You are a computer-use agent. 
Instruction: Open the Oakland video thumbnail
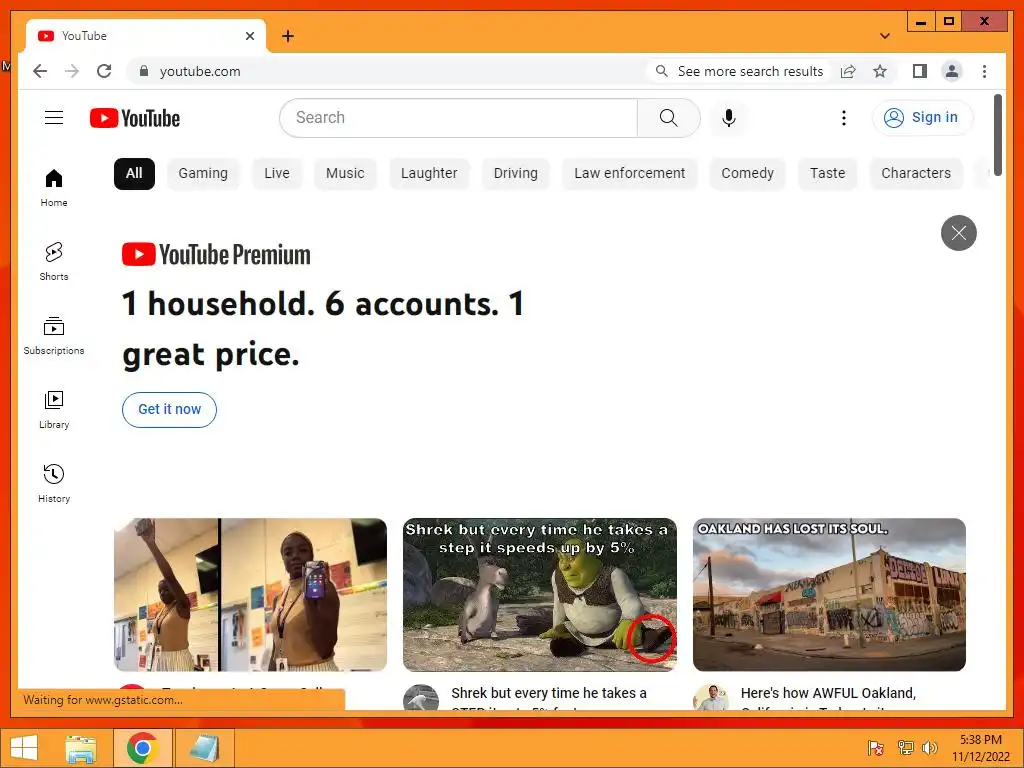pos(829,594)
